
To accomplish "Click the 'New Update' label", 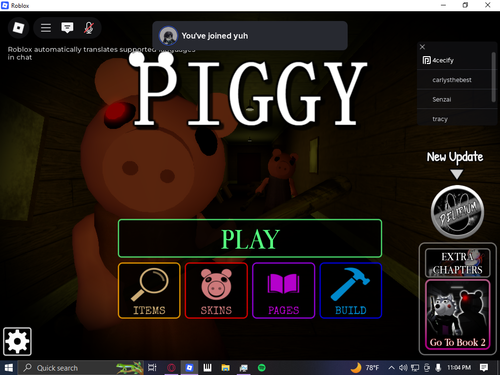I will pos(455,157).
